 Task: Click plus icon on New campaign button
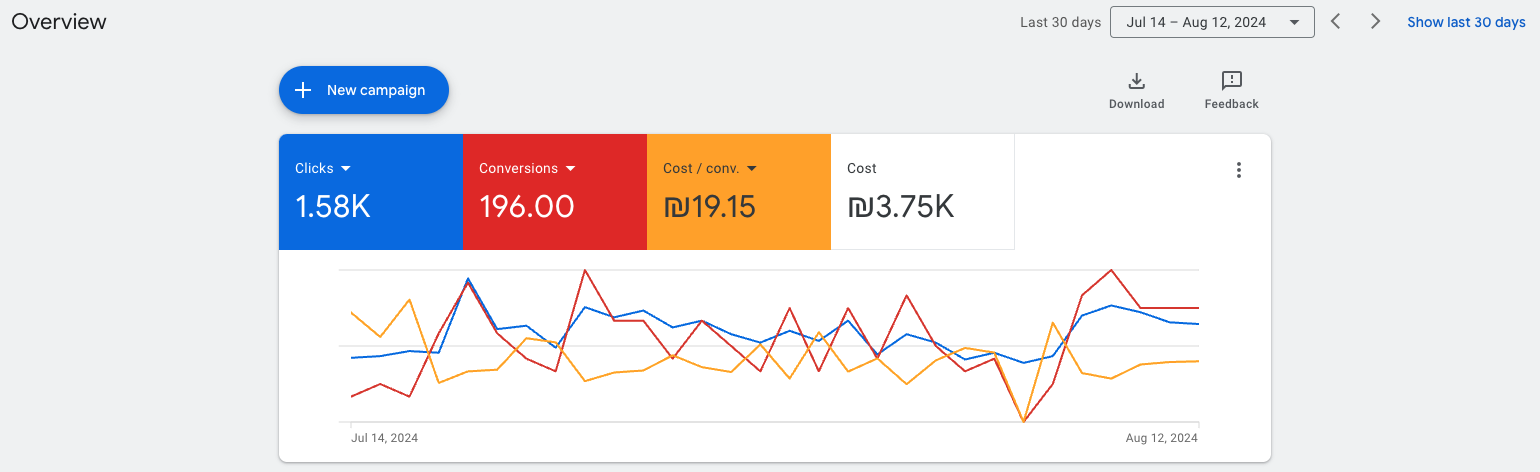303,90
